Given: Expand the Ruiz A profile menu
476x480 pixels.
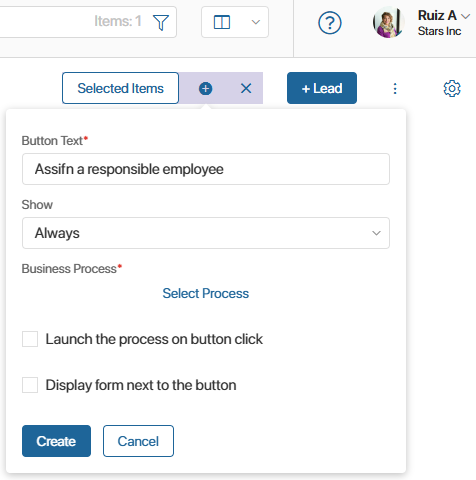Looking at the screenshot, I should click(465, 16).
